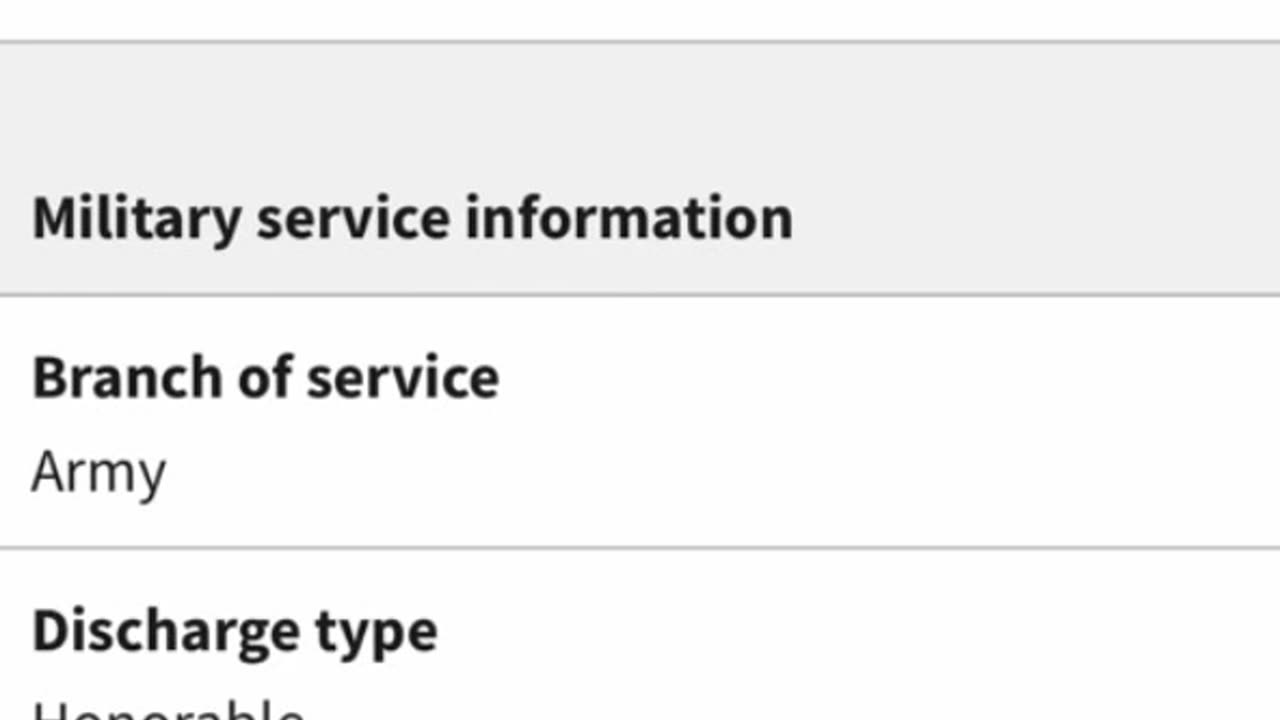Select the Branch of service label

point(265,378)
